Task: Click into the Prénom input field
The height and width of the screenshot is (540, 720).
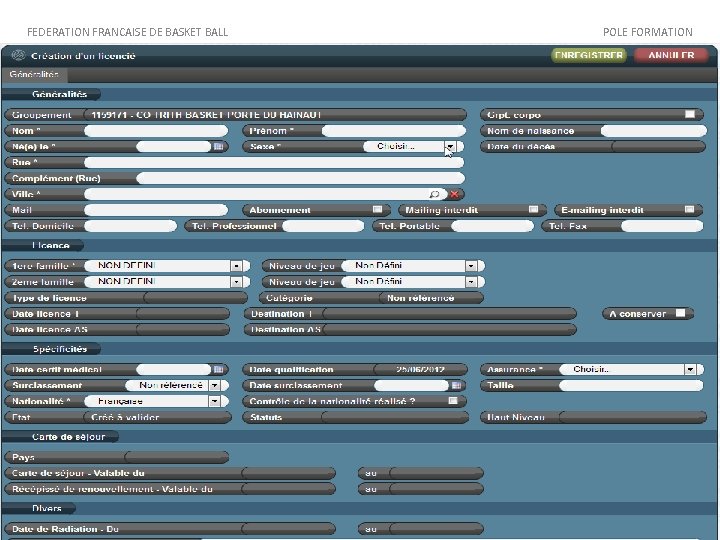Action: coord(394,131)
